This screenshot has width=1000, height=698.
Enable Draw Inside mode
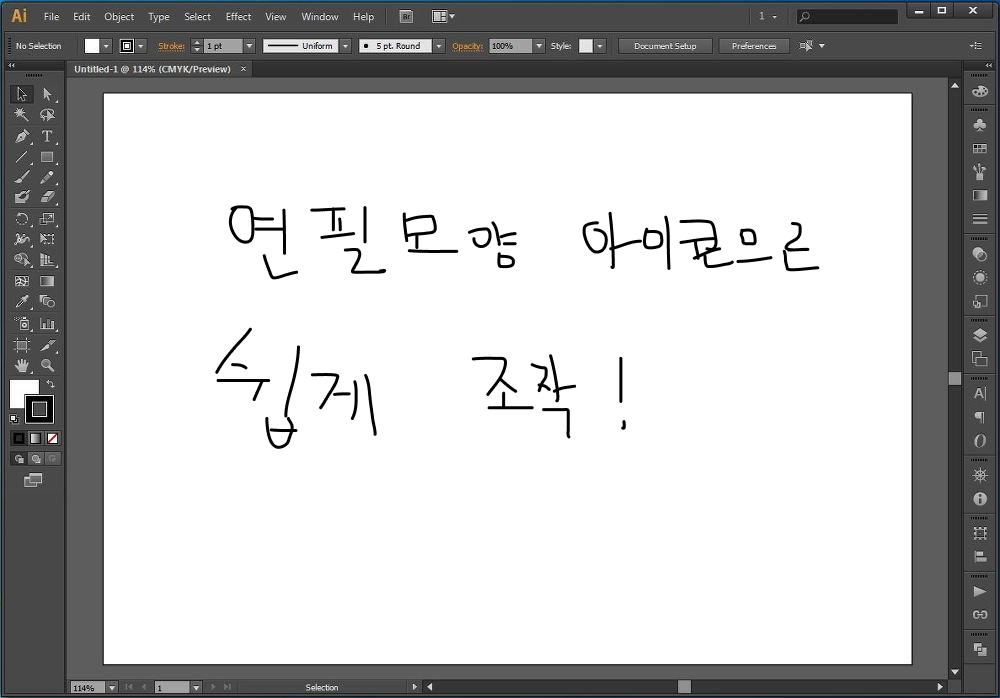click(x=52, y=459)
